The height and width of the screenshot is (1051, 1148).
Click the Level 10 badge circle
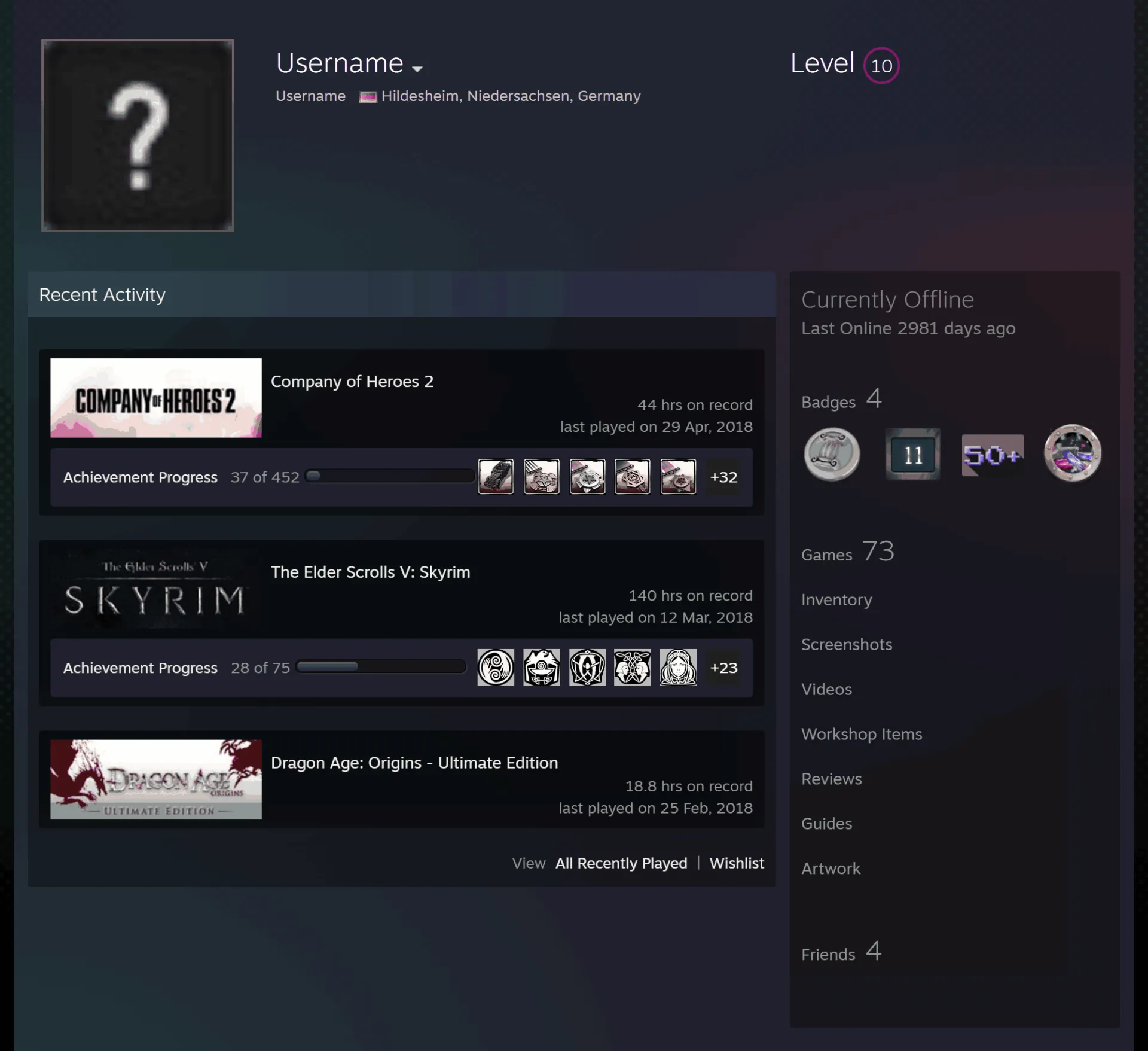(x=881, y=65)
